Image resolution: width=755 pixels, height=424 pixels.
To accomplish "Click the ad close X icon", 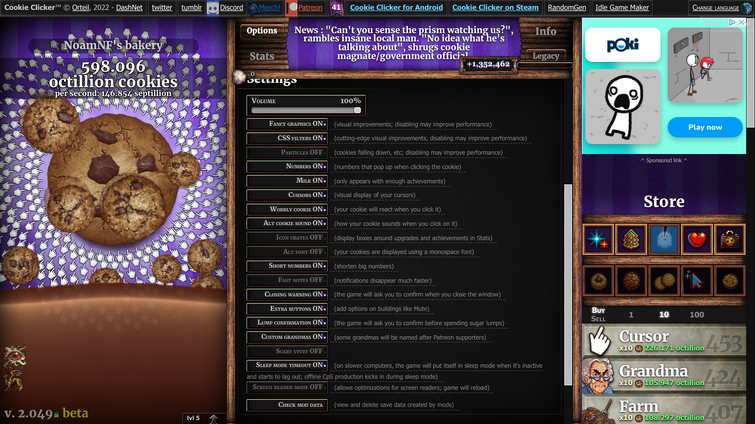I will click(742, 23).
